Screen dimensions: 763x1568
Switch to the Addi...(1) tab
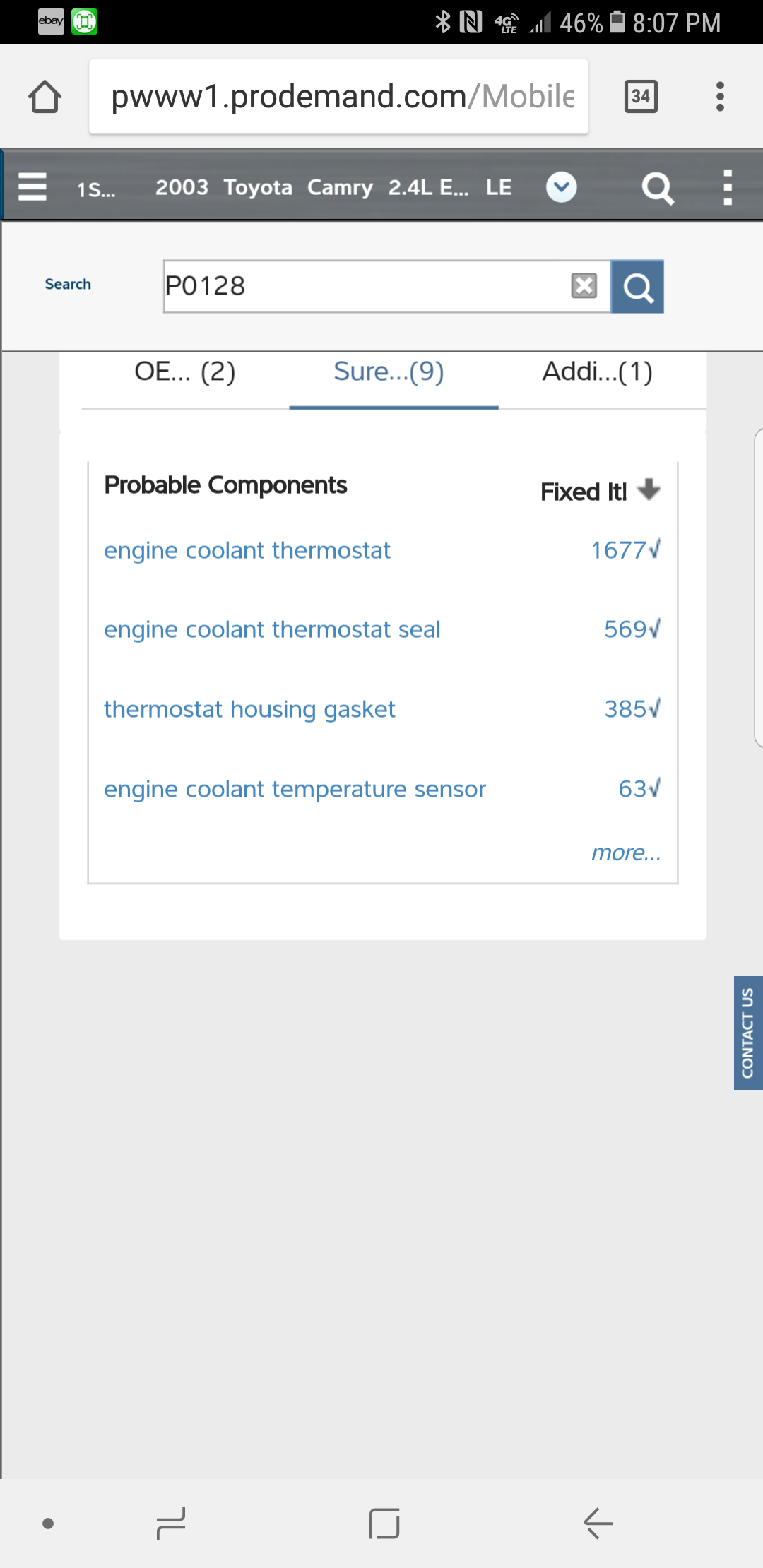tap(597, 372)
